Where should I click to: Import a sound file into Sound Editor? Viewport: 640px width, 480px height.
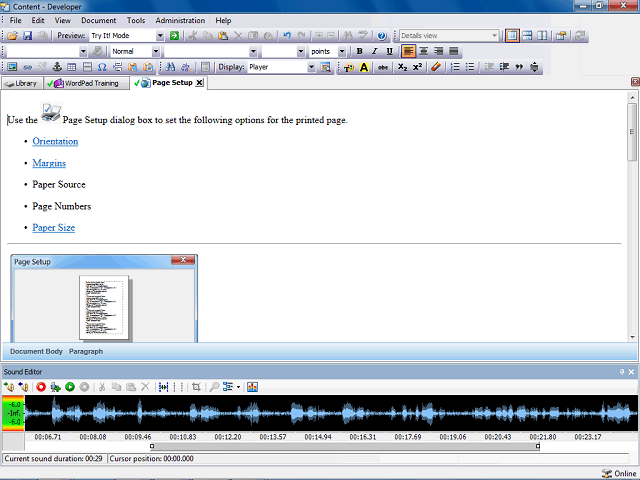9,387
